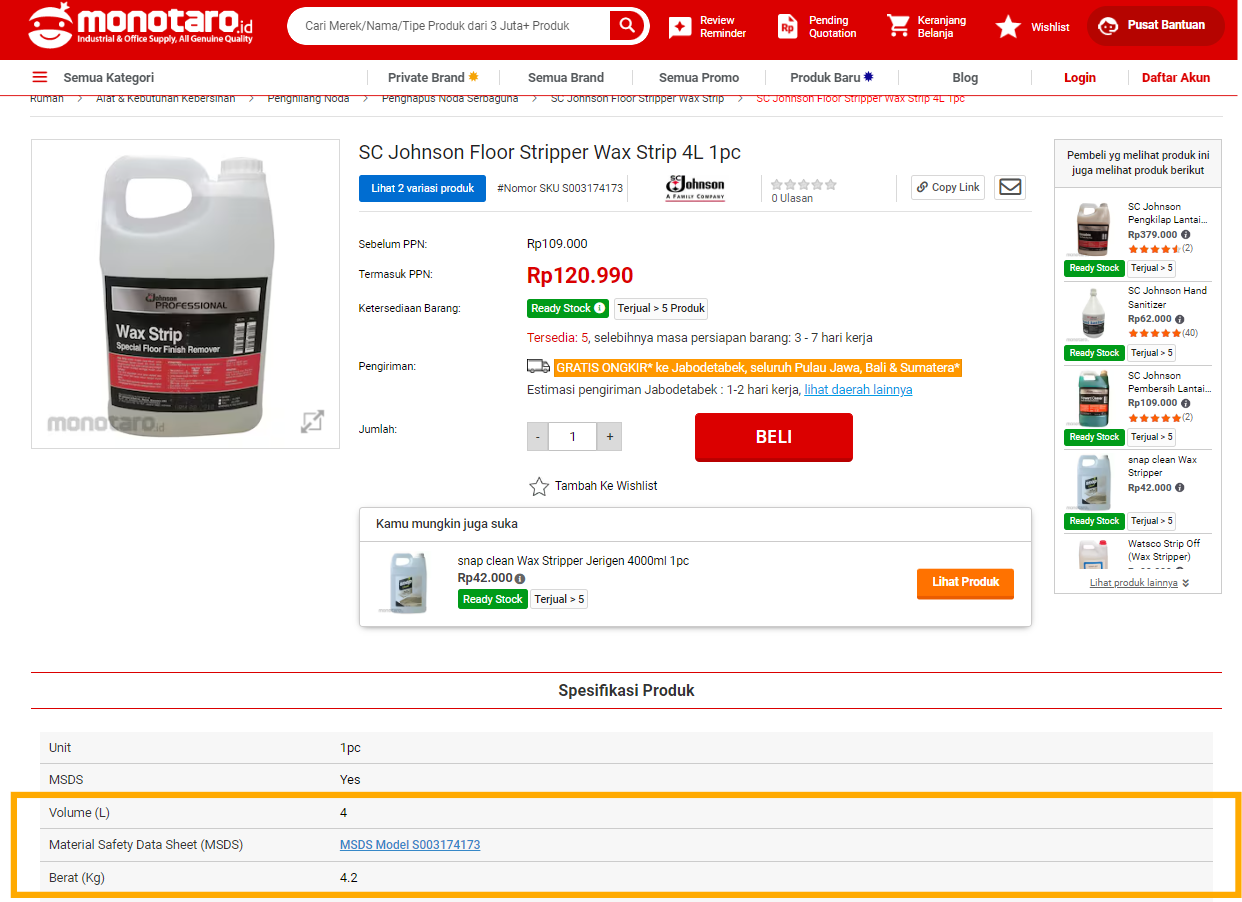Screen dimensions: 1242x902
Task: Open lihat daerah lainnya link
Action: coord(858,390)
